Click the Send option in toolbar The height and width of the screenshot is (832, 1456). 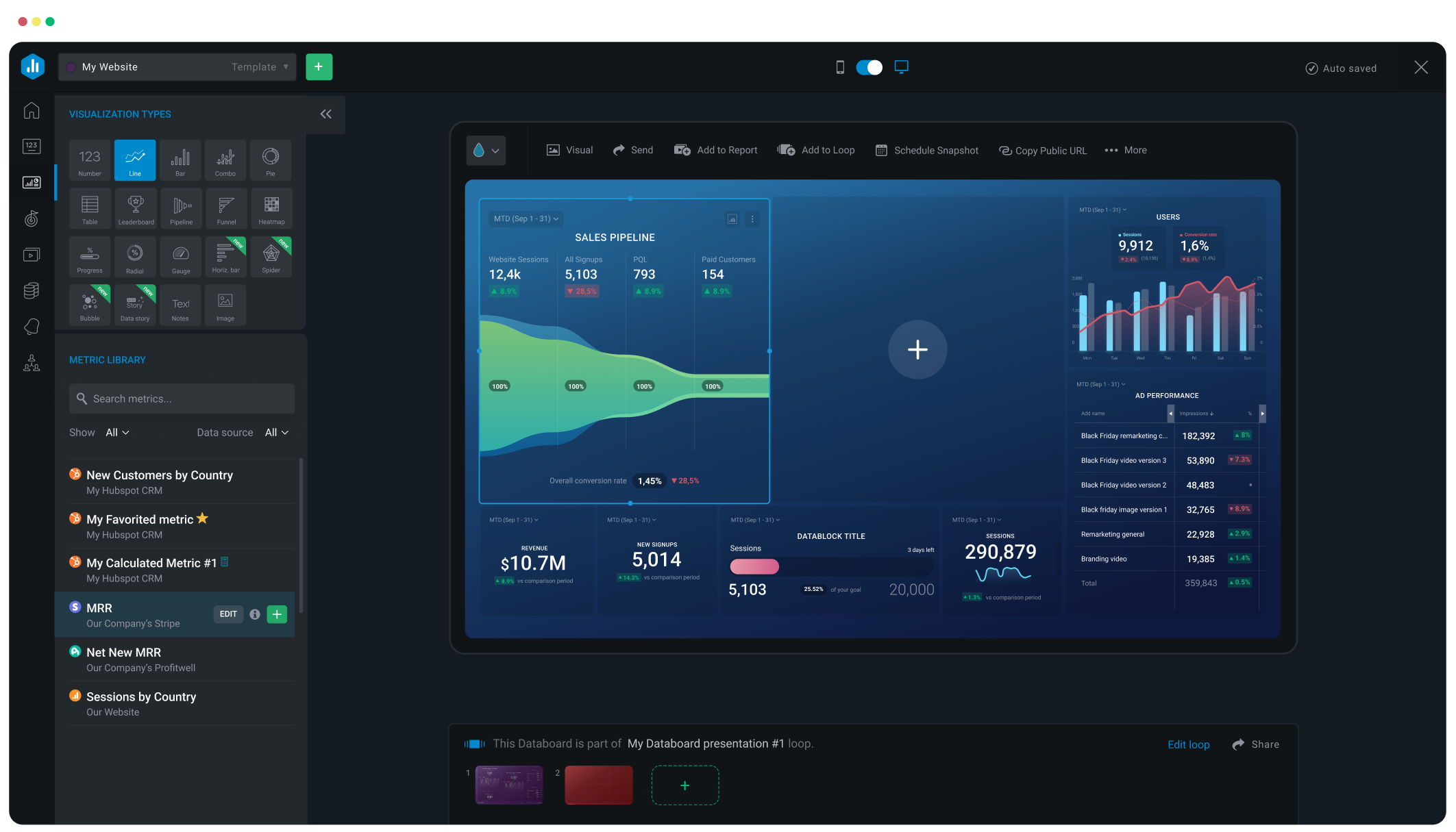tap(634, 150)
